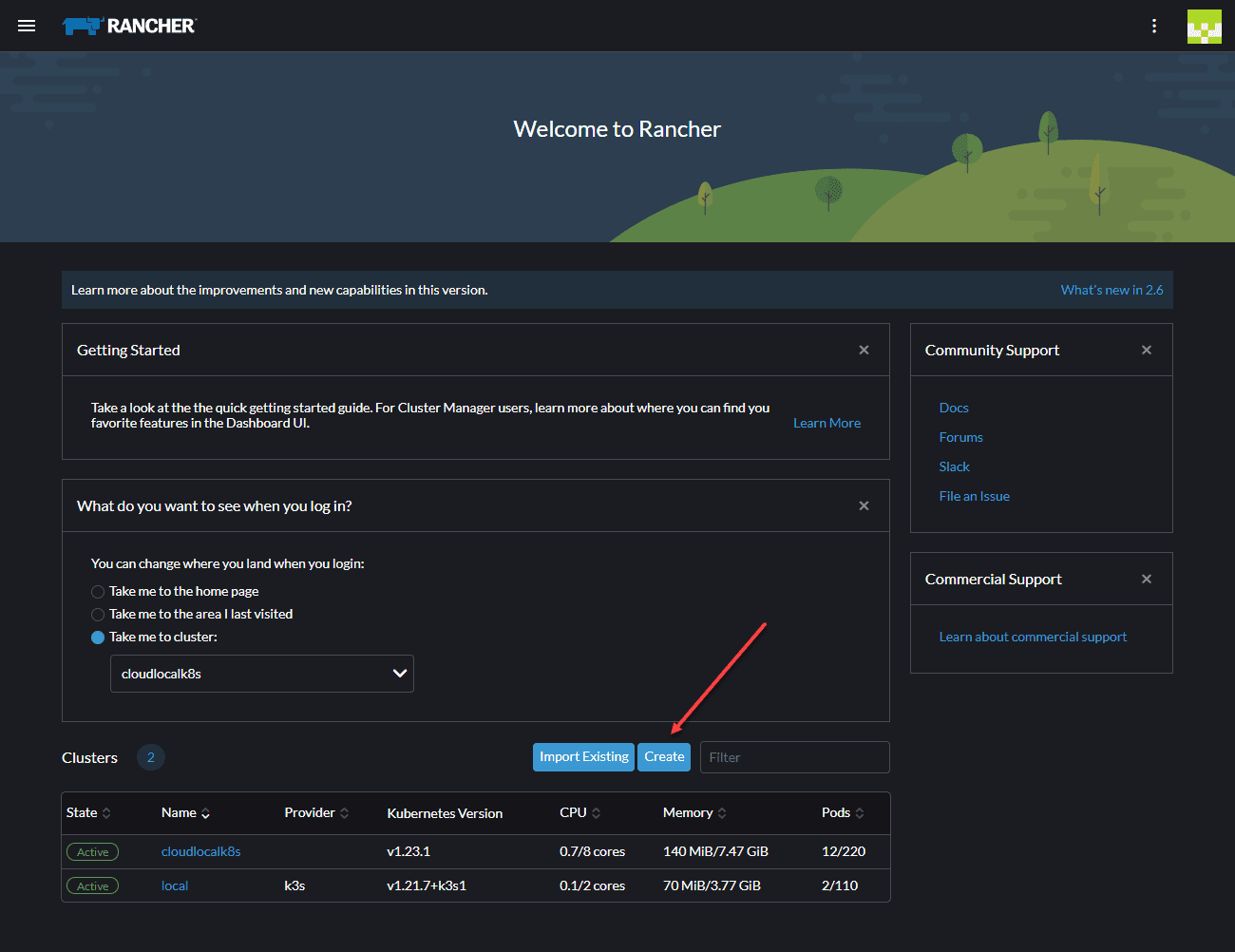Expand the cloudlocalk8s cluster dropdown
Viewport: 1235px width, 952px height.
262,674
